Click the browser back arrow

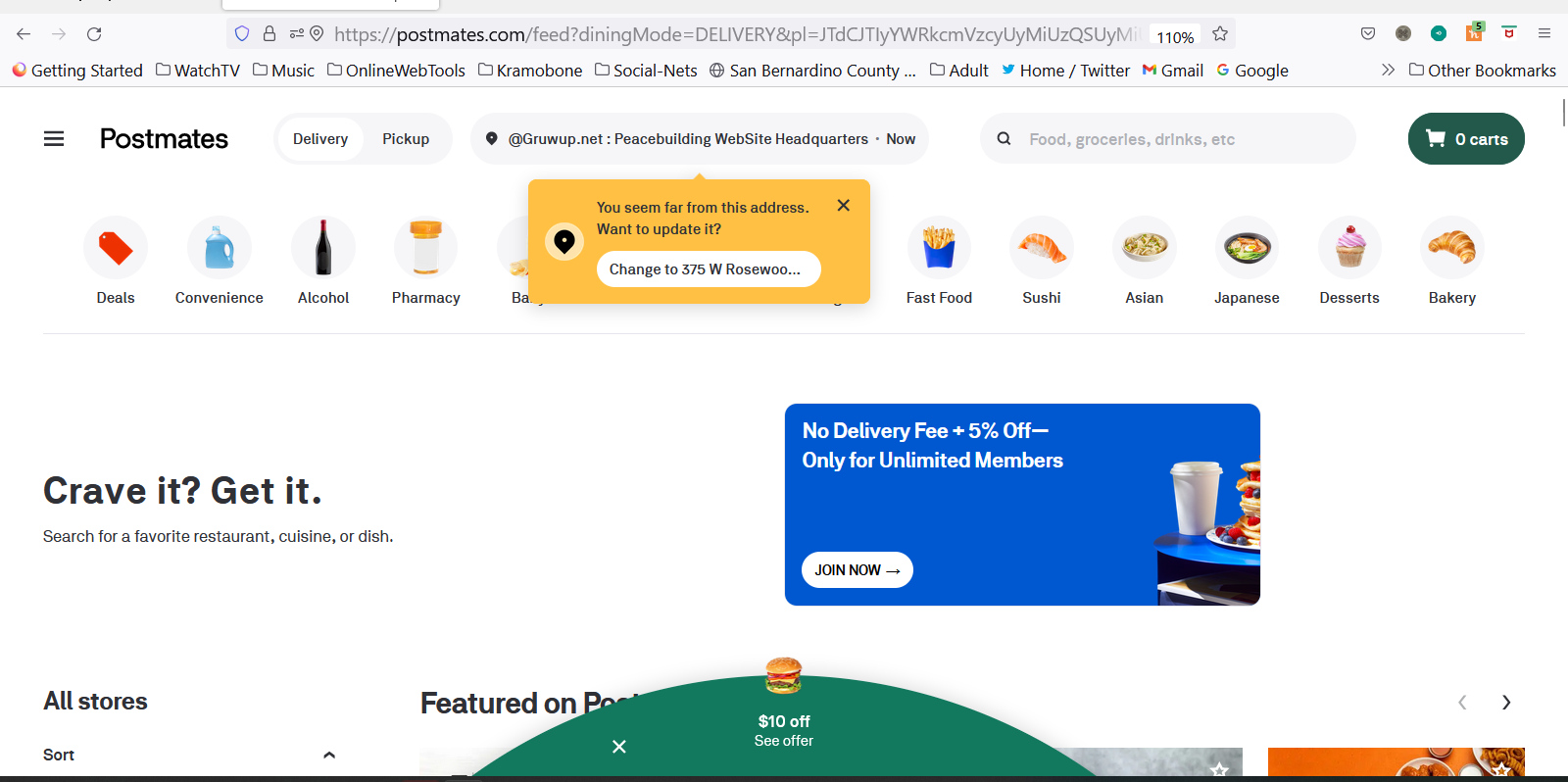click(x=24, y=34)
